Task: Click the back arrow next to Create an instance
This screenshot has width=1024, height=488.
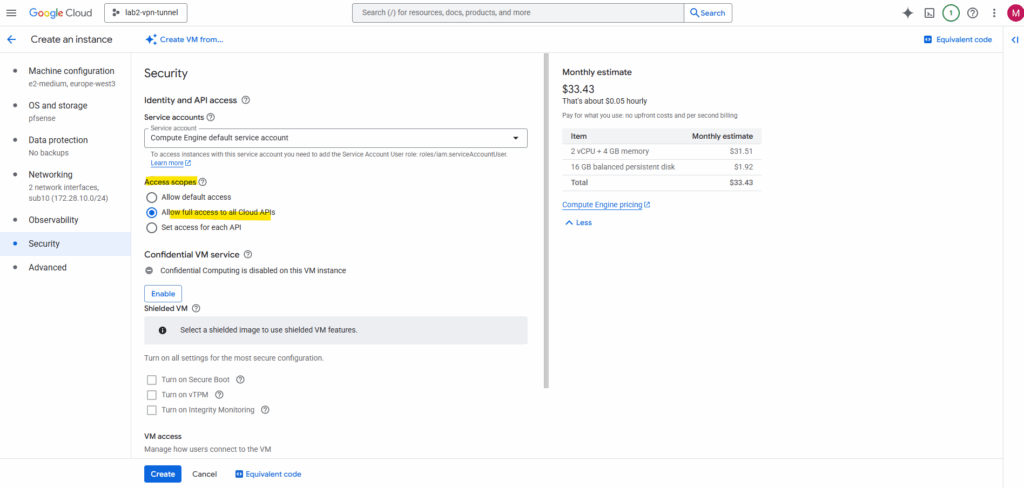Action: [x=11, y=39]
